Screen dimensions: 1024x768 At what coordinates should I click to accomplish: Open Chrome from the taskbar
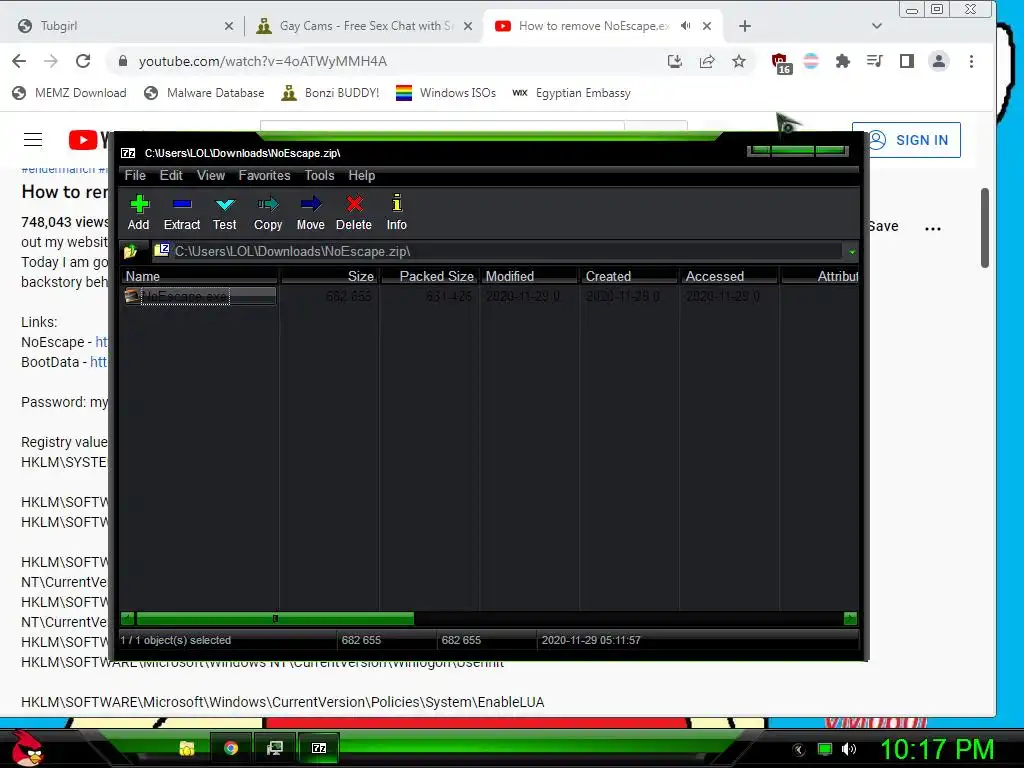pos(231,748)
